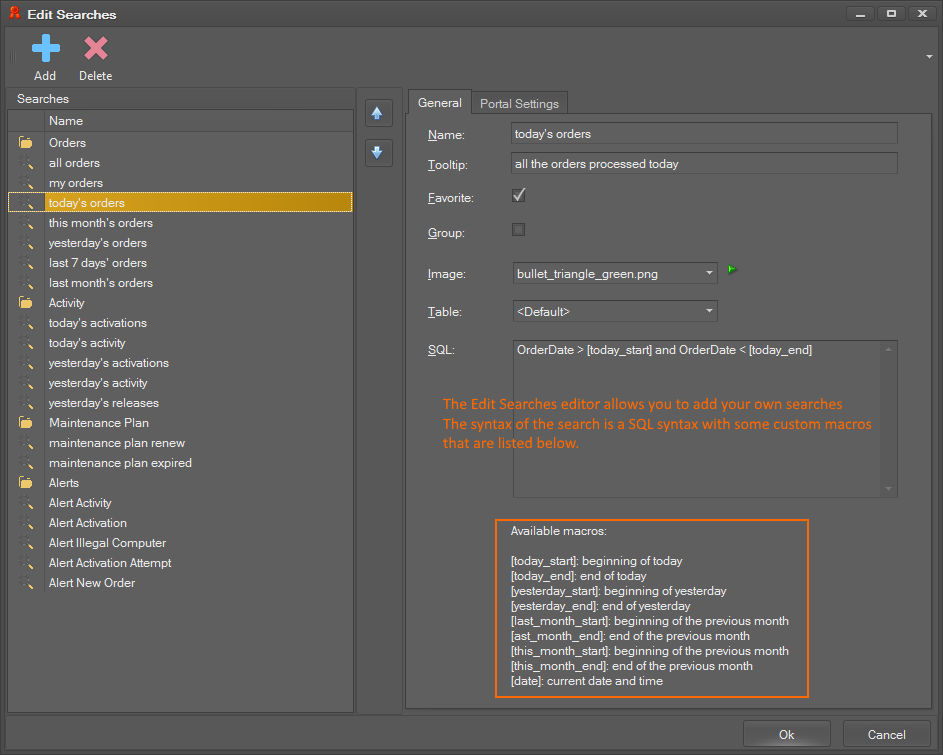Screen dimensions: 943x755
Task: Click into the Tooltip text field
Action: pos(704,164)
